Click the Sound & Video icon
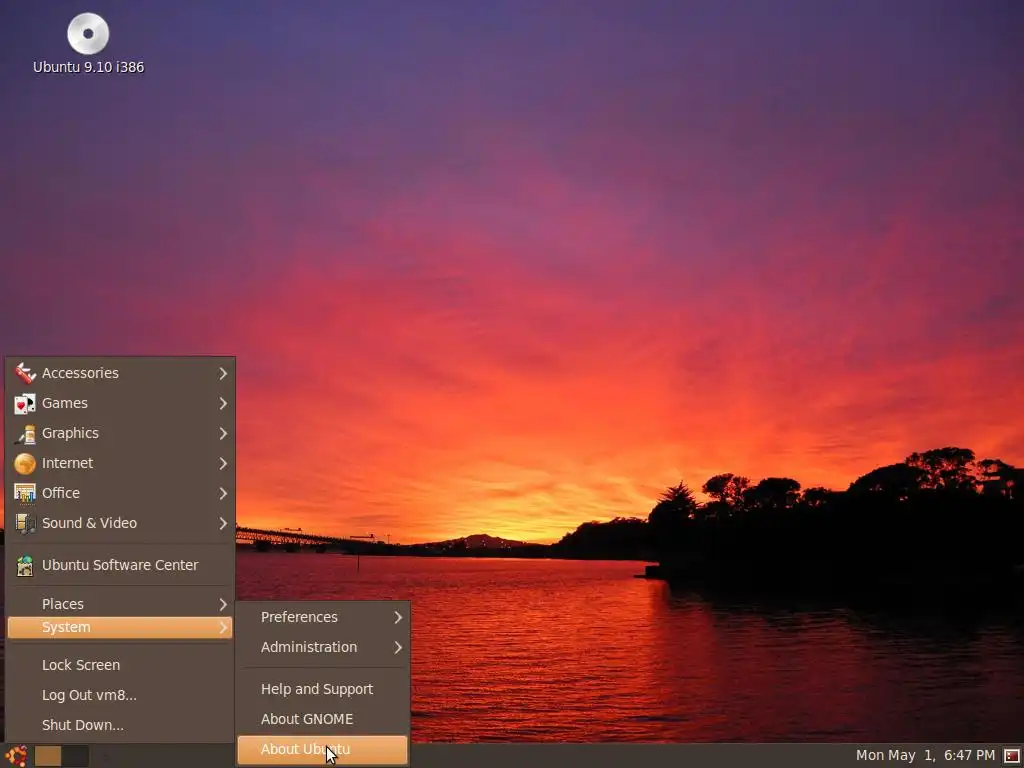 [25, 523]
